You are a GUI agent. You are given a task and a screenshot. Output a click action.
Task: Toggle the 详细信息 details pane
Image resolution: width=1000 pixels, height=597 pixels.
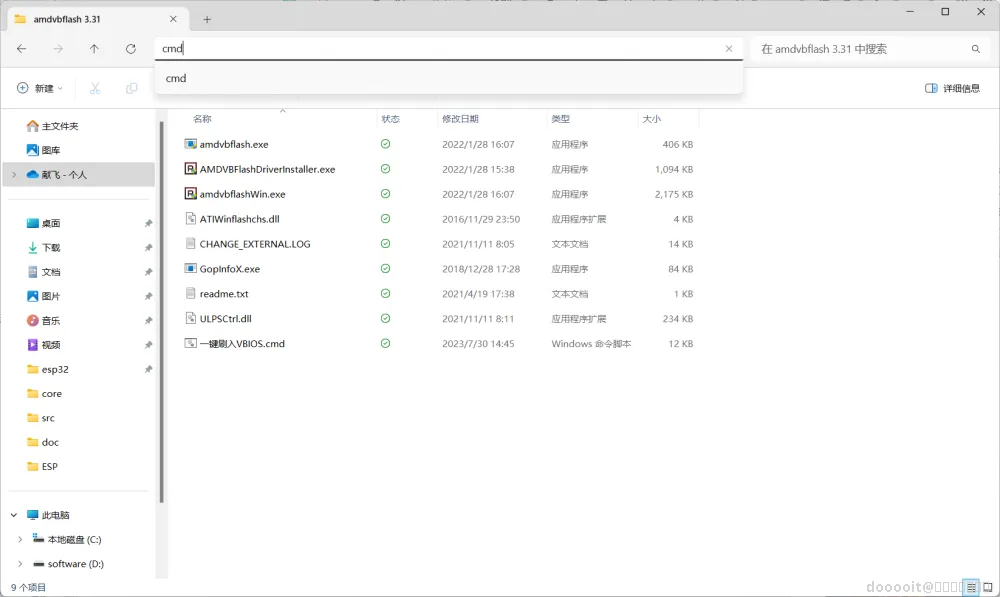pos(952,88)
